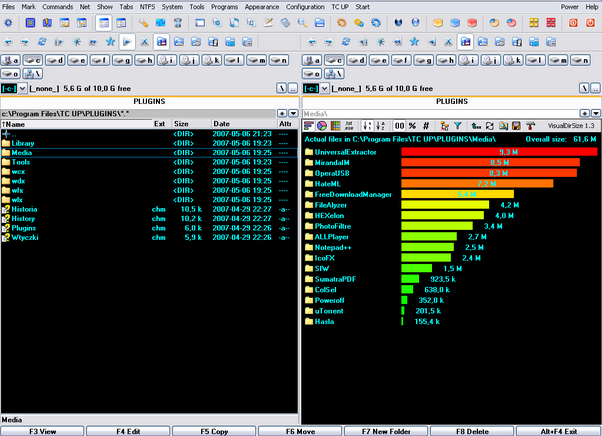Open left panel drive [-c-] dropdown

[x=22, y=89]
